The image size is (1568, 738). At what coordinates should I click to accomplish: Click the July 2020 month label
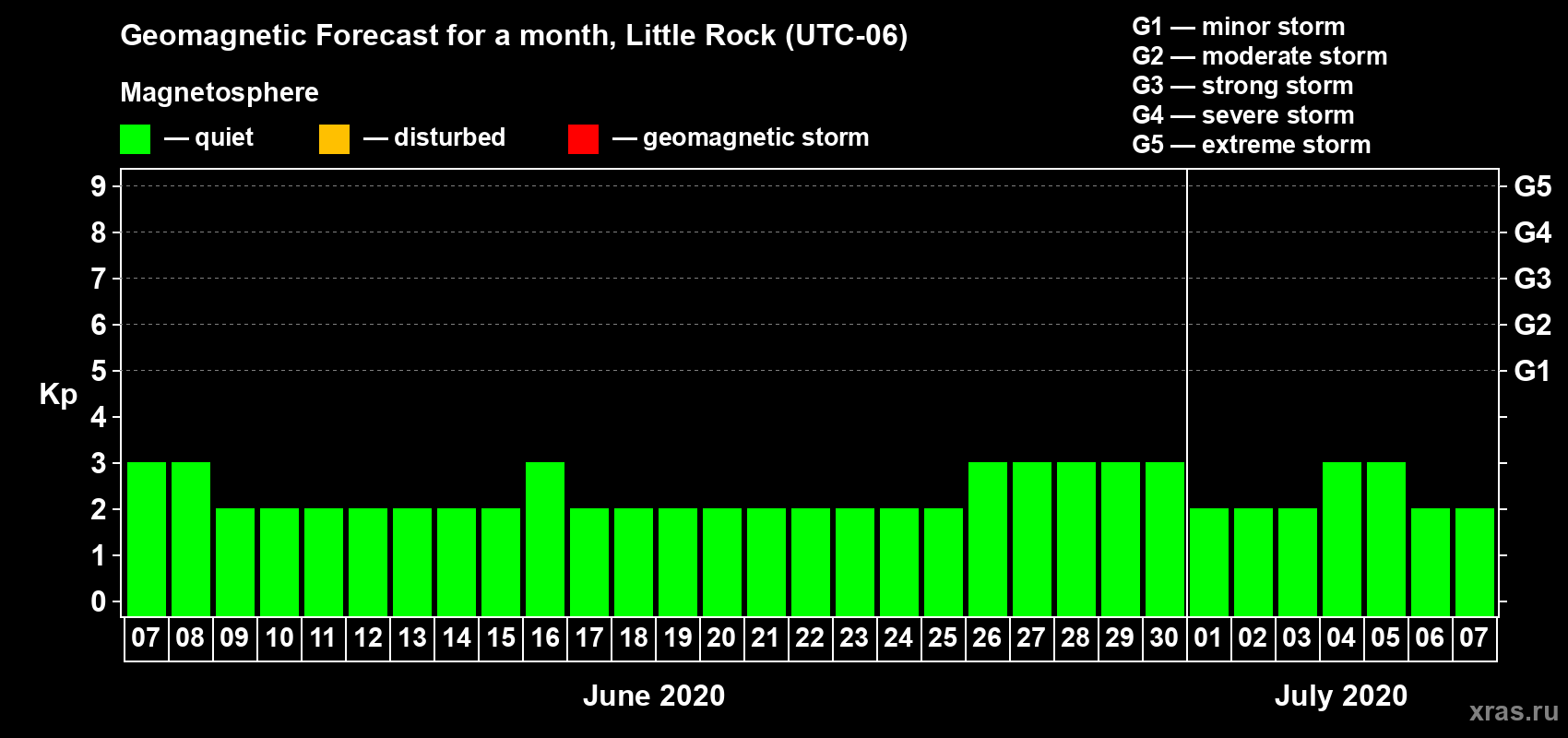1341,696
